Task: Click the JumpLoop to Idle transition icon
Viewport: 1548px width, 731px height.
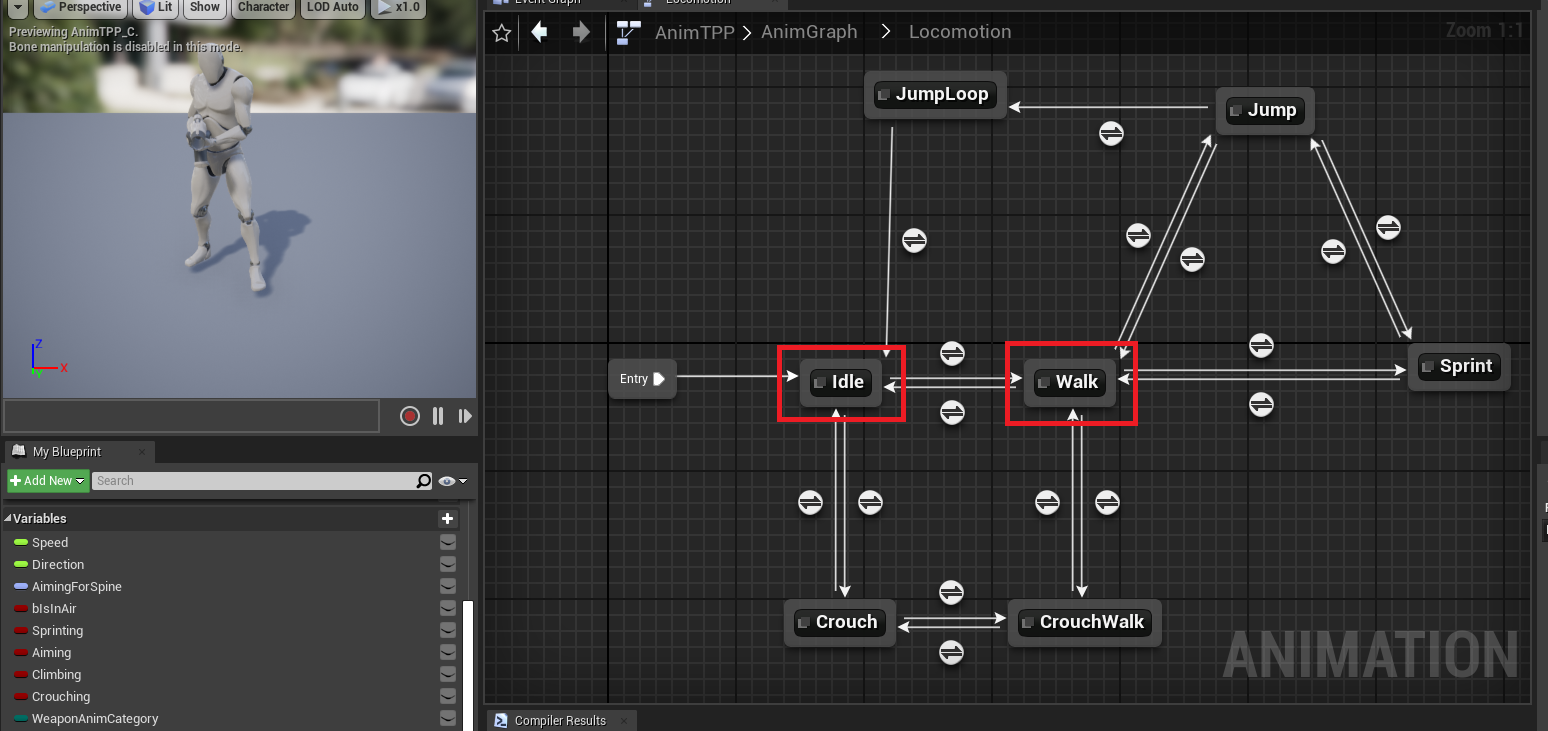Action: pyautogui.click(x=914, y=240)
